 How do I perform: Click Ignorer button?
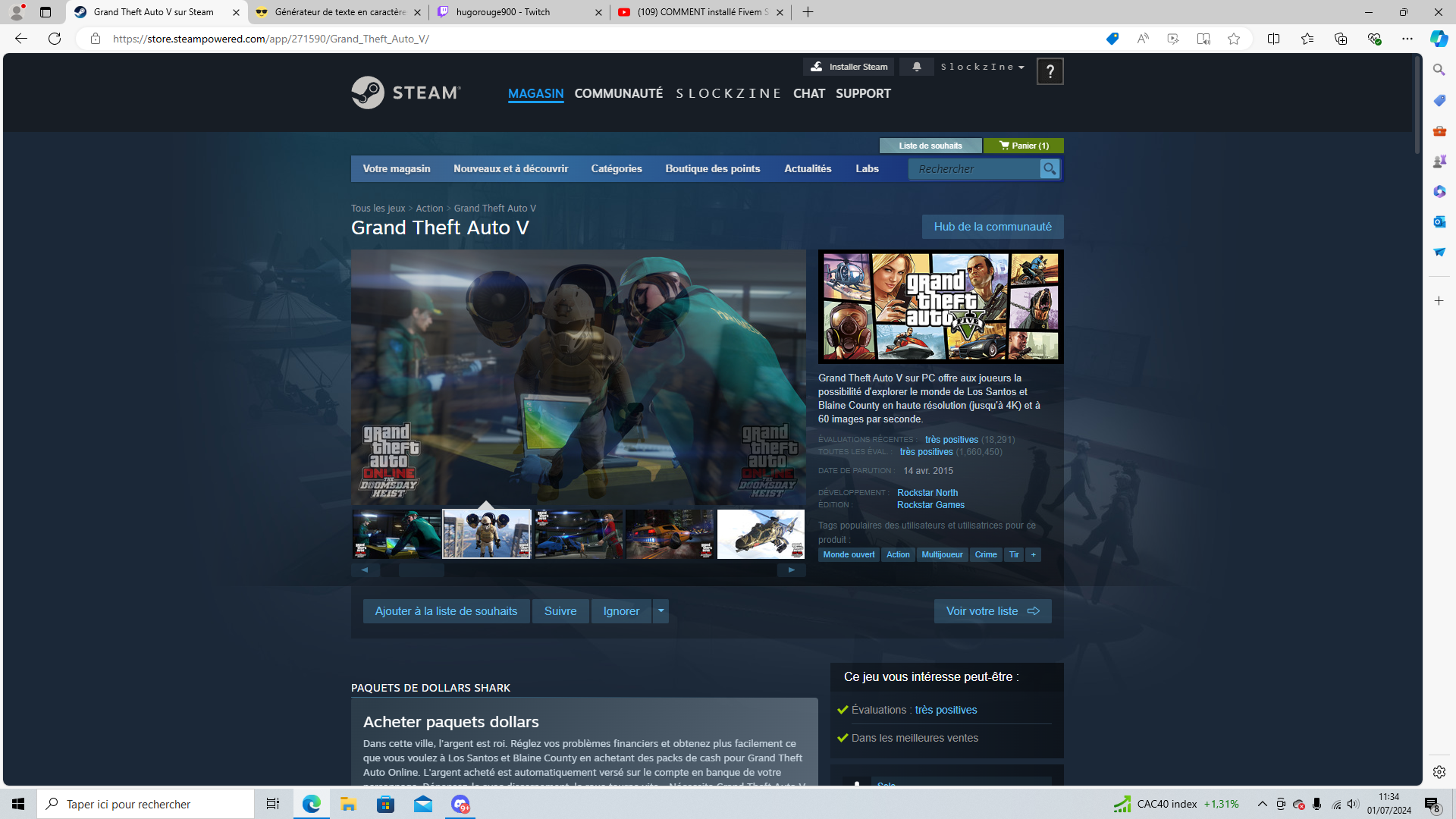click(621, 611)
